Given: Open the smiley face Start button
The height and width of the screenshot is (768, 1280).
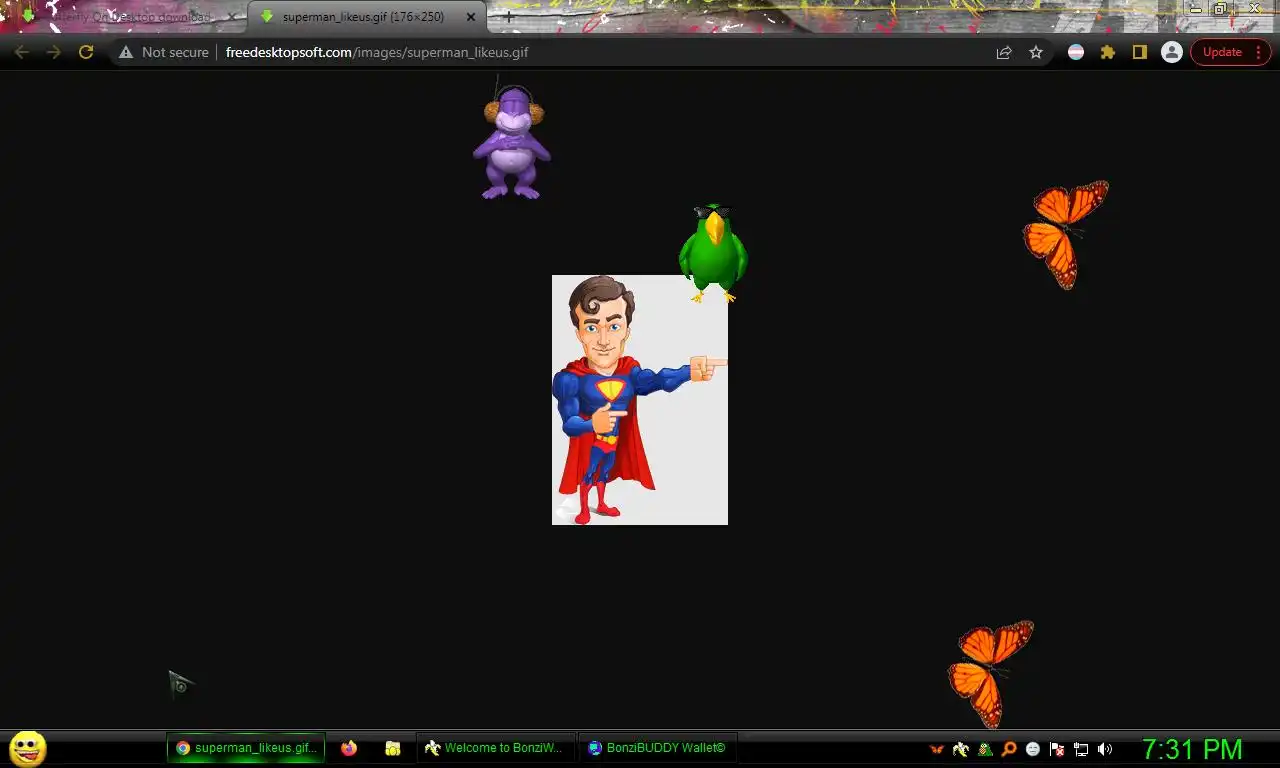Looking at the screenshot, I should coord(28,748).
